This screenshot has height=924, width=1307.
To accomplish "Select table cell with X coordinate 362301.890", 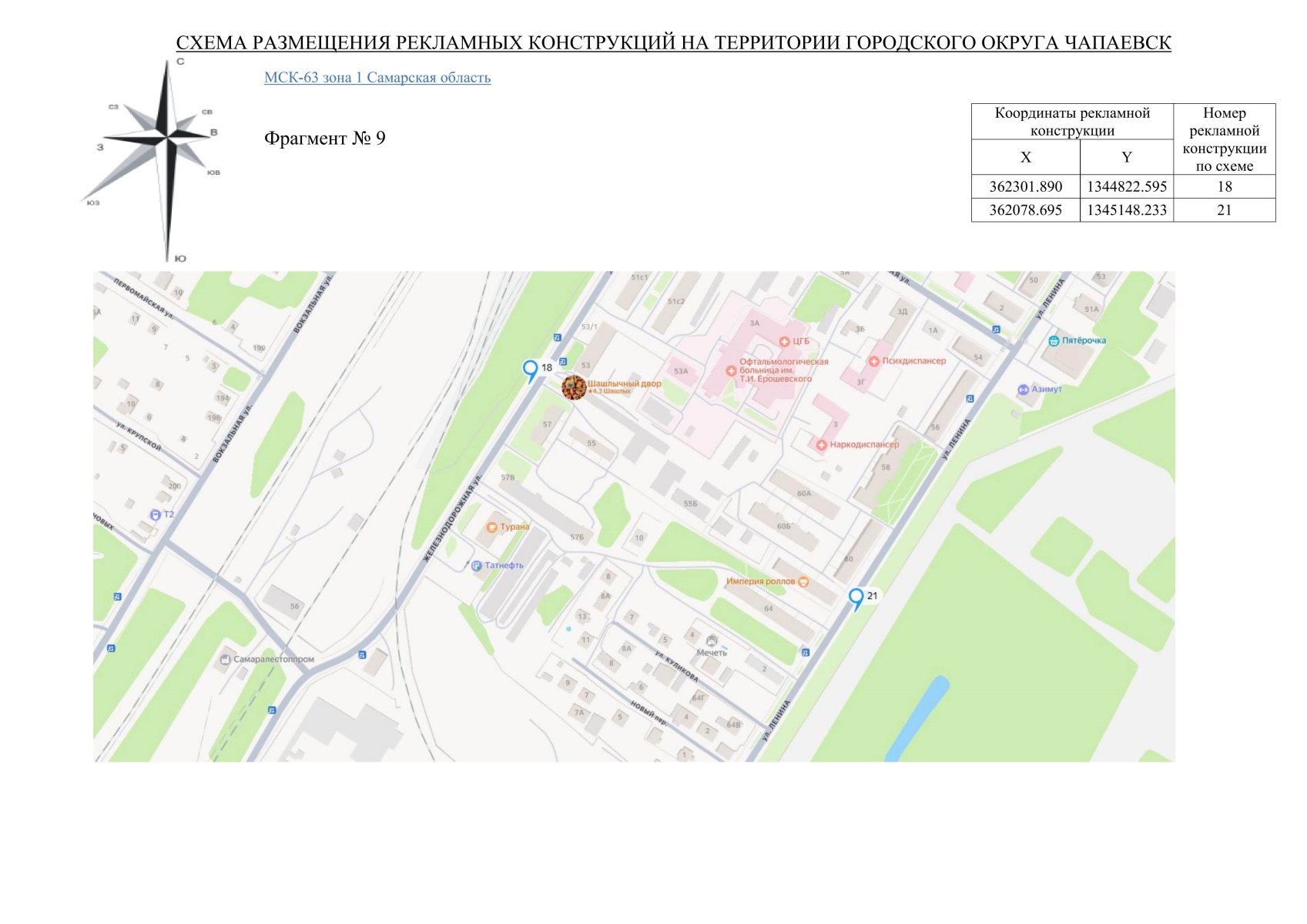I will (1025, 187).
